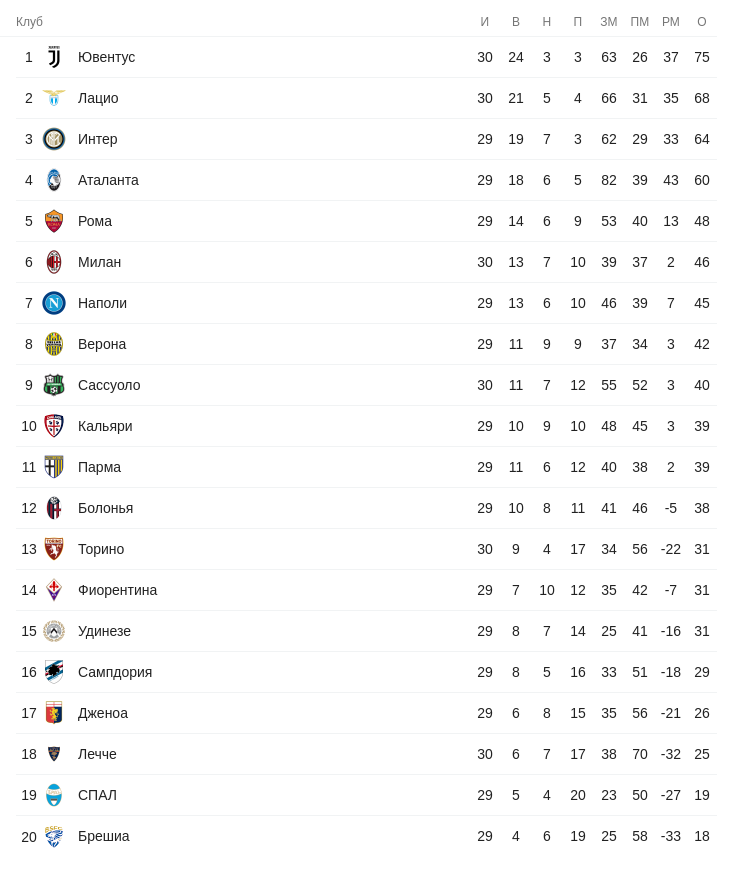Click the Roma wolf crest icon

click(x=54, y=221)
